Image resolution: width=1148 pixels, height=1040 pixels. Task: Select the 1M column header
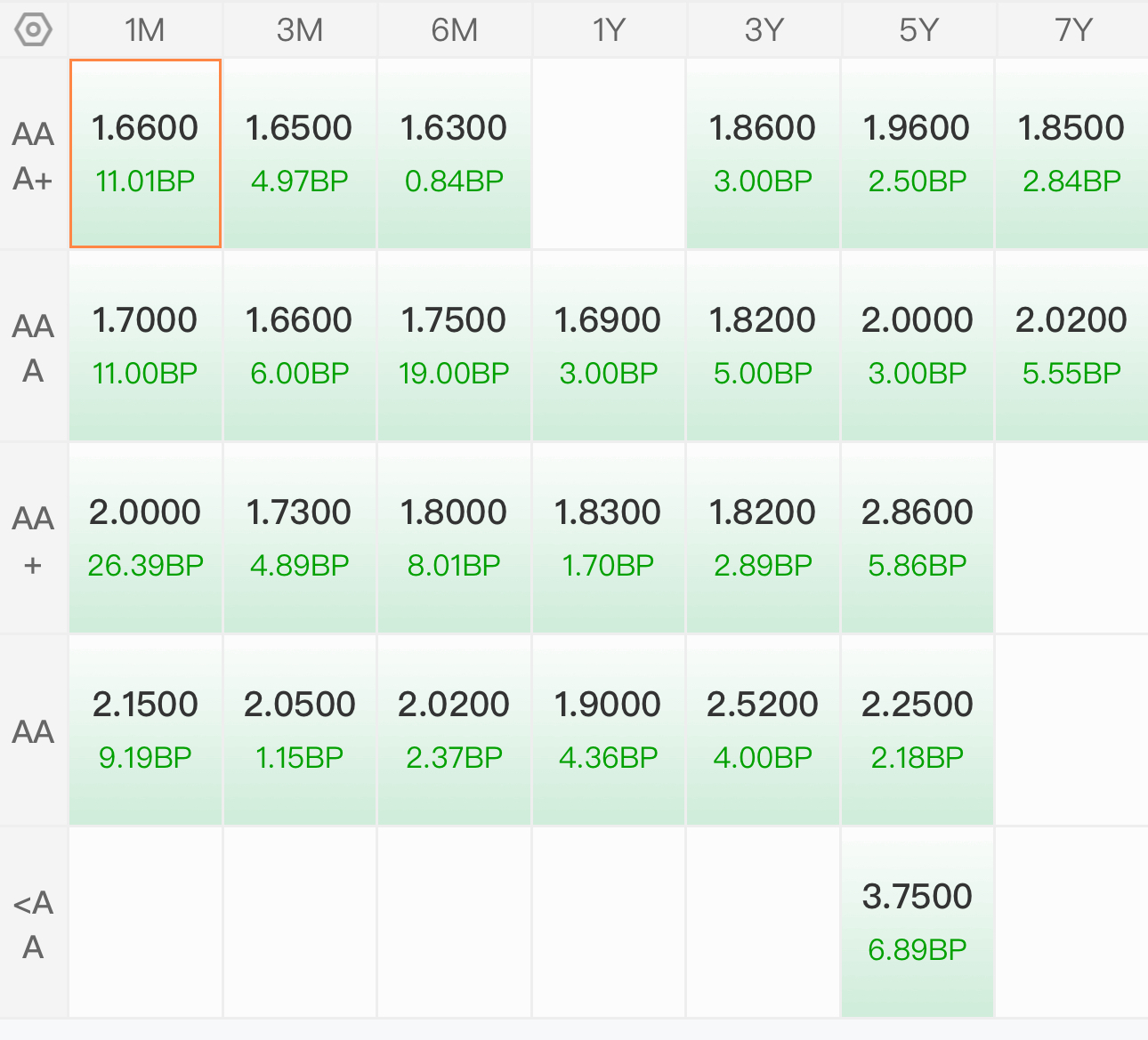coord(145,29)
